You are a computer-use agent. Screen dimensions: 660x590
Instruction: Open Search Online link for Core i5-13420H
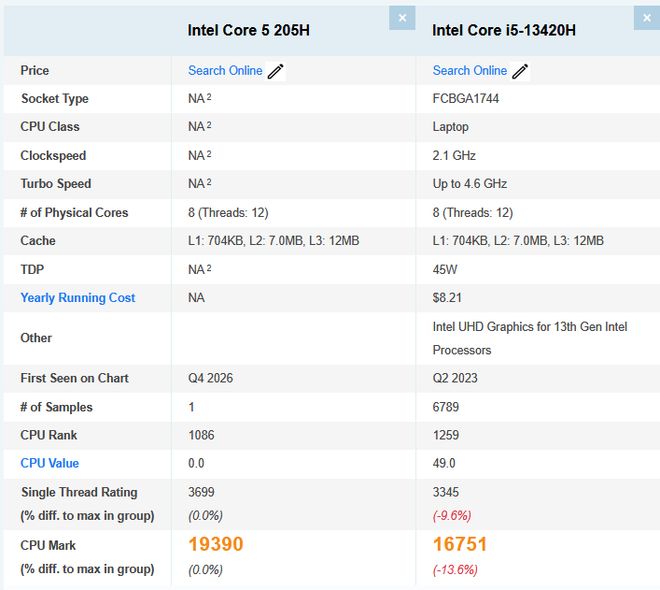click(470, 70)
